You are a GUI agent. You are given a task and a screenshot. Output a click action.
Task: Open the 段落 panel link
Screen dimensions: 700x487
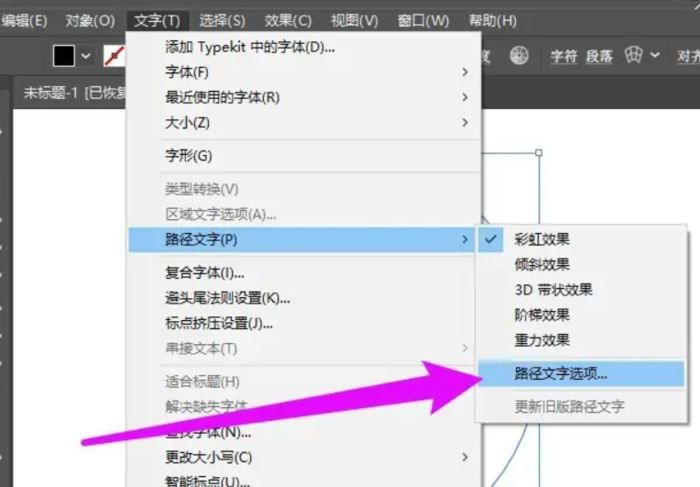click(x=599, y=56)
